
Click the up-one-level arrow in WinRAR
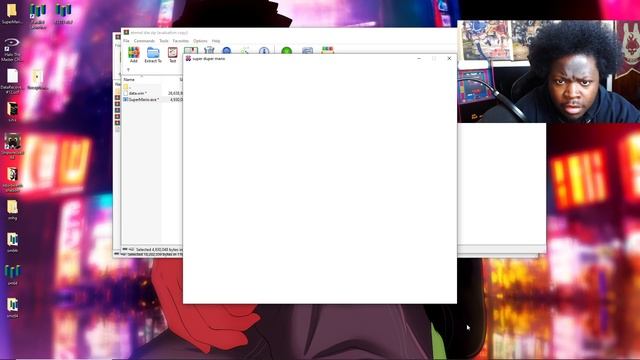pyautogui.click(x=128, y=70)
